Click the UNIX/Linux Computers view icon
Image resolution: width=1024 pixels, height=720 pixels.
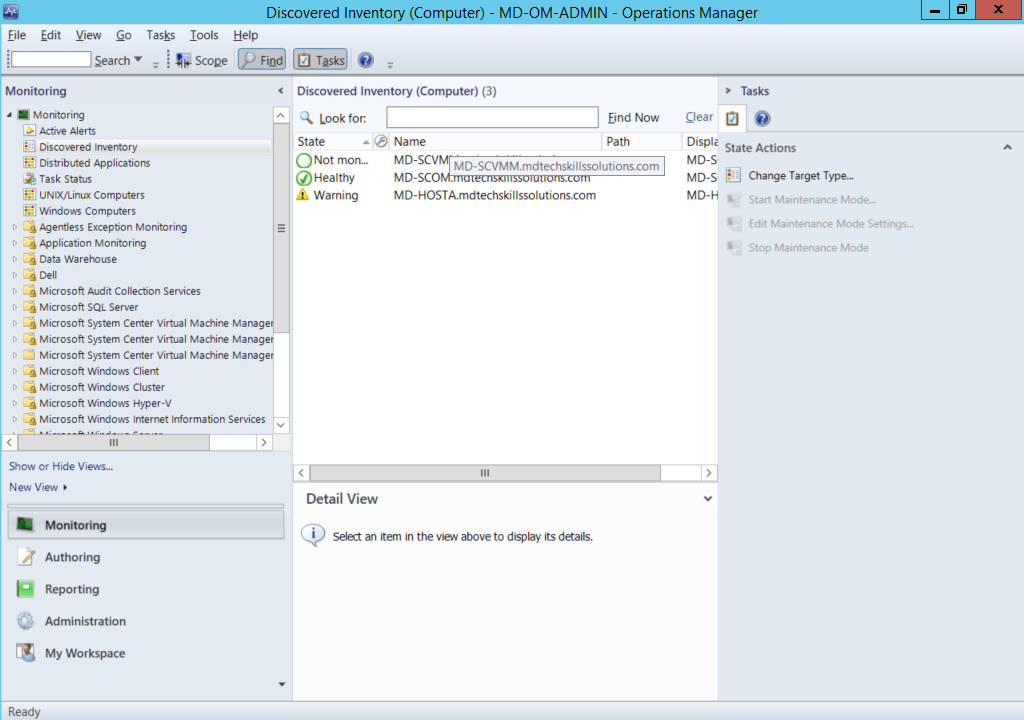(29, 195)
